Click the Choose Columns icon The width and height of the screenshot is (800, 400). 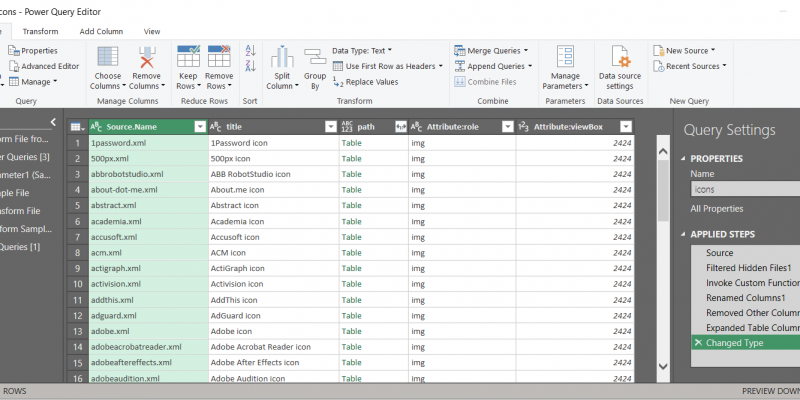point(108,57)
